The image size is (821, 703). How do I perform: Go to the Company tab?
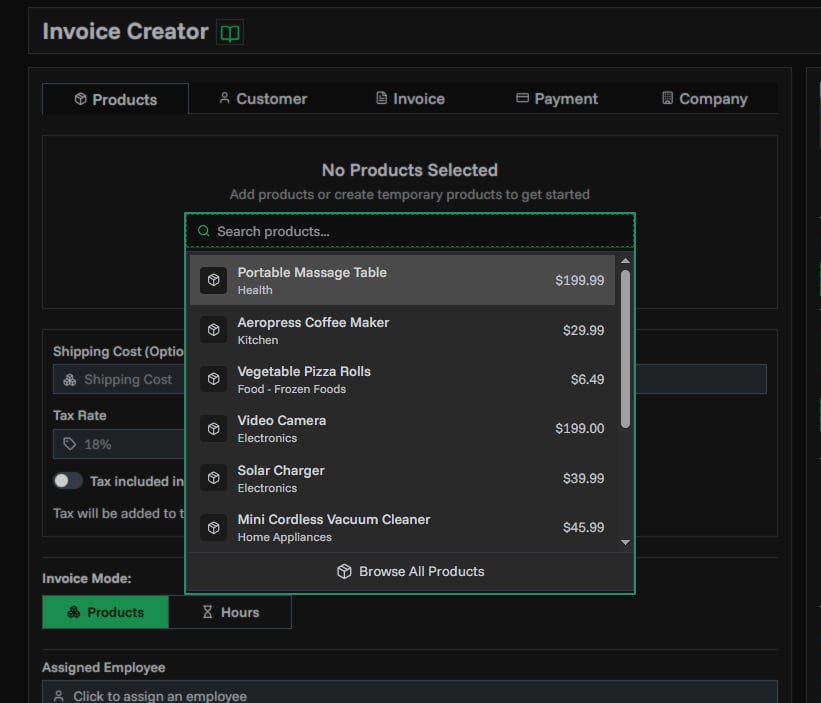(x=704, y=99)
